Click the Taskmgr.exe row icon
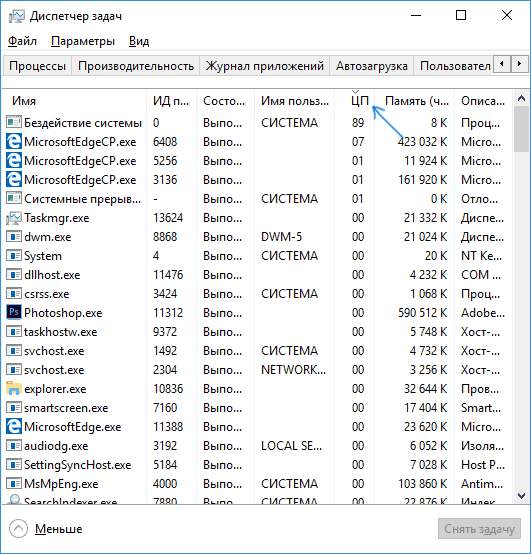Image resolution: width=531 pixels, height=554 pixels. (x=14, y=218)
